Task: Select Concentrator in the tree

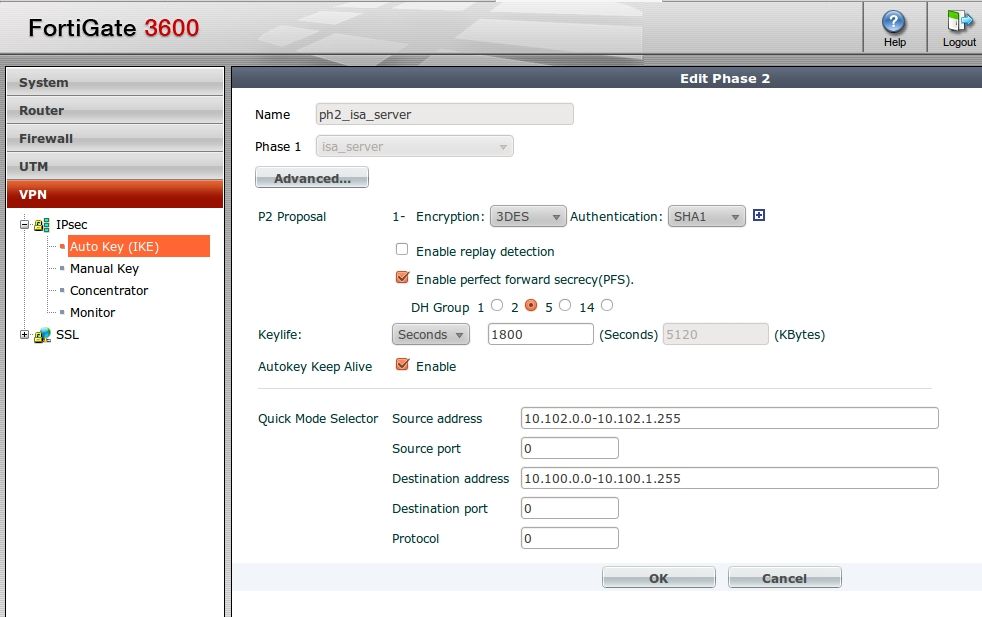Action: point(109,291)
